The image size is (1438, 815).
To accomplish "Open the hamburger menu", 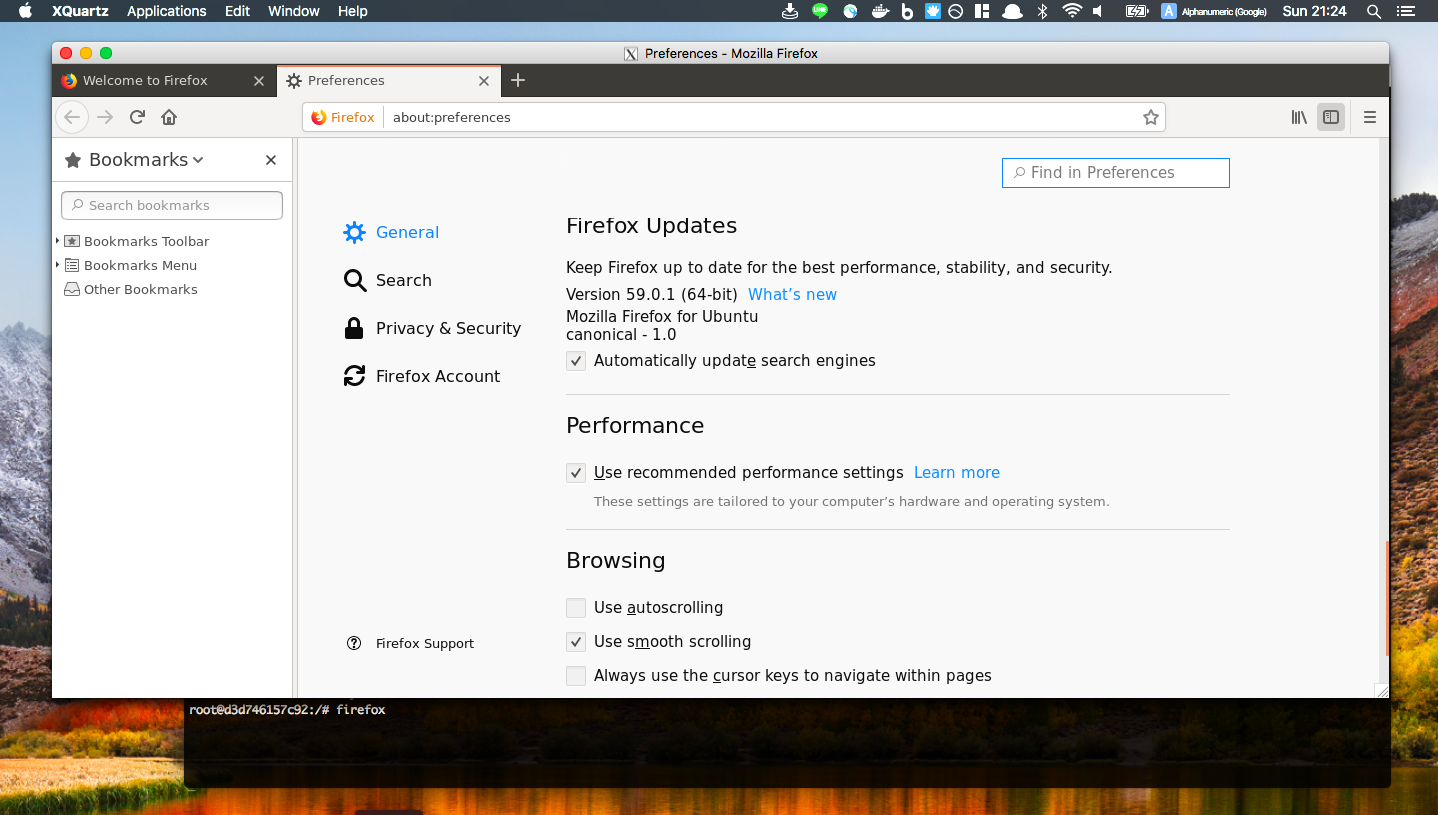I will pyautogui.click(x=1370, y=117).
